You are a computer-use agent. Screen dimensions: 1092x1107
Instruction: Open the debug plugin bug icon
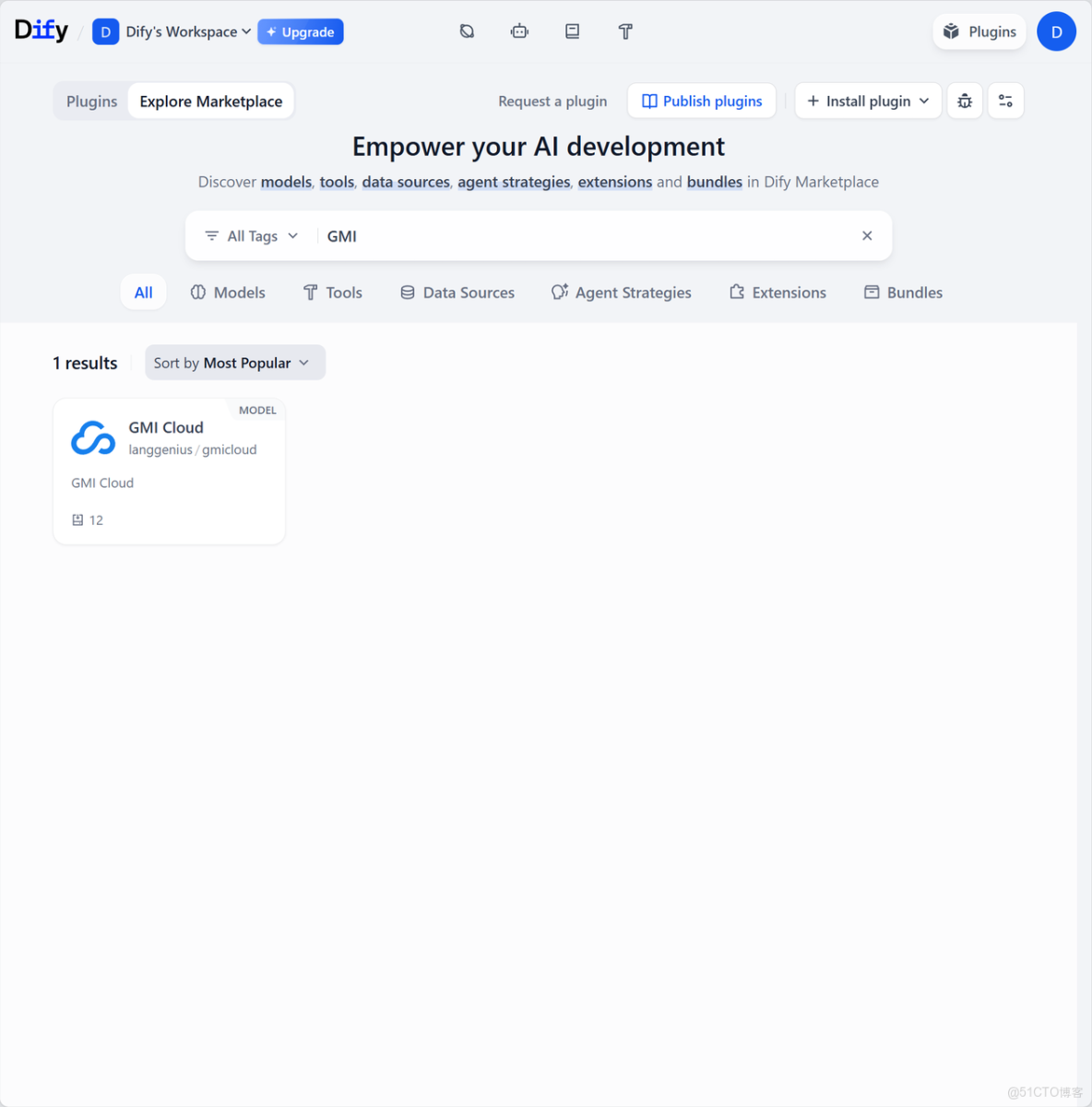(965, 101)
